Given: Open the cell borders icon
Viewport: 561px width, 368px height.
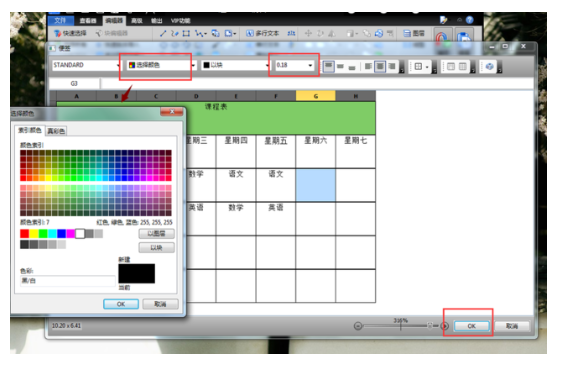Looking at the screenshot, I should (418, 67).
